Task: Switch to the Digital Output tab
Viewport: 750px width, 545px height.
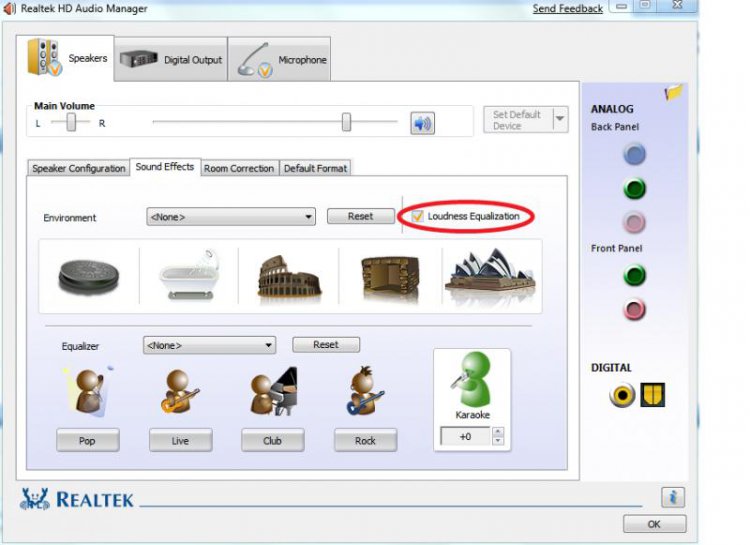Action: point(171,59)
